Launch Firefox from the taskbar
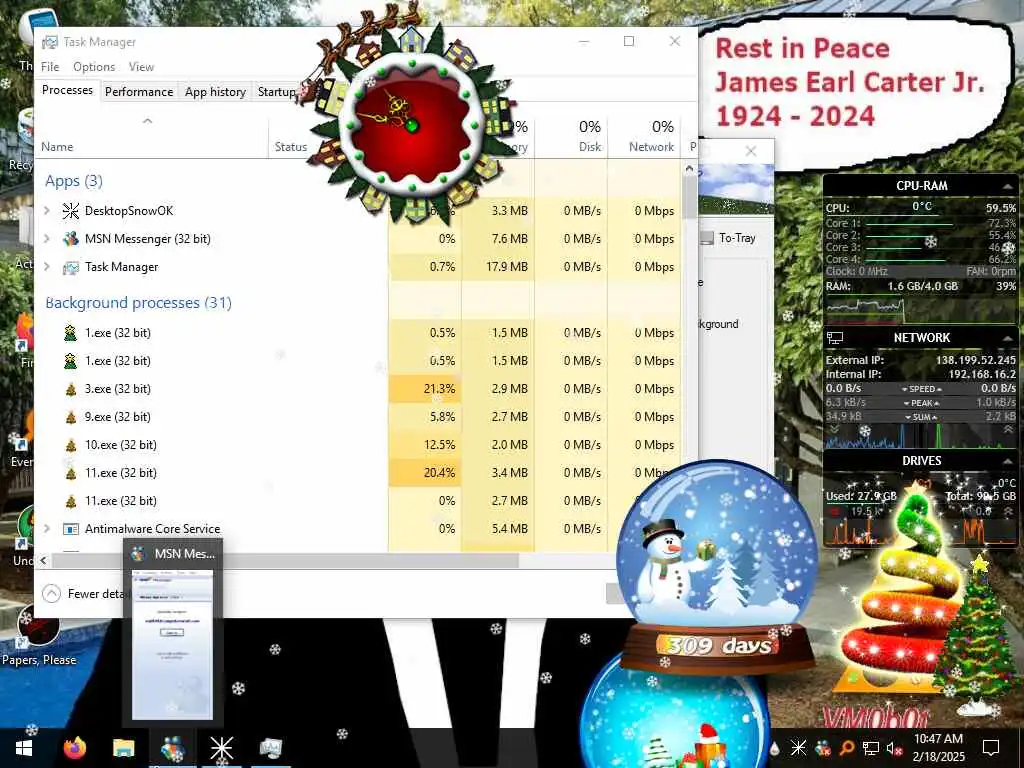This screenshot has height=768, width=1024. click(x=75, y=748)
